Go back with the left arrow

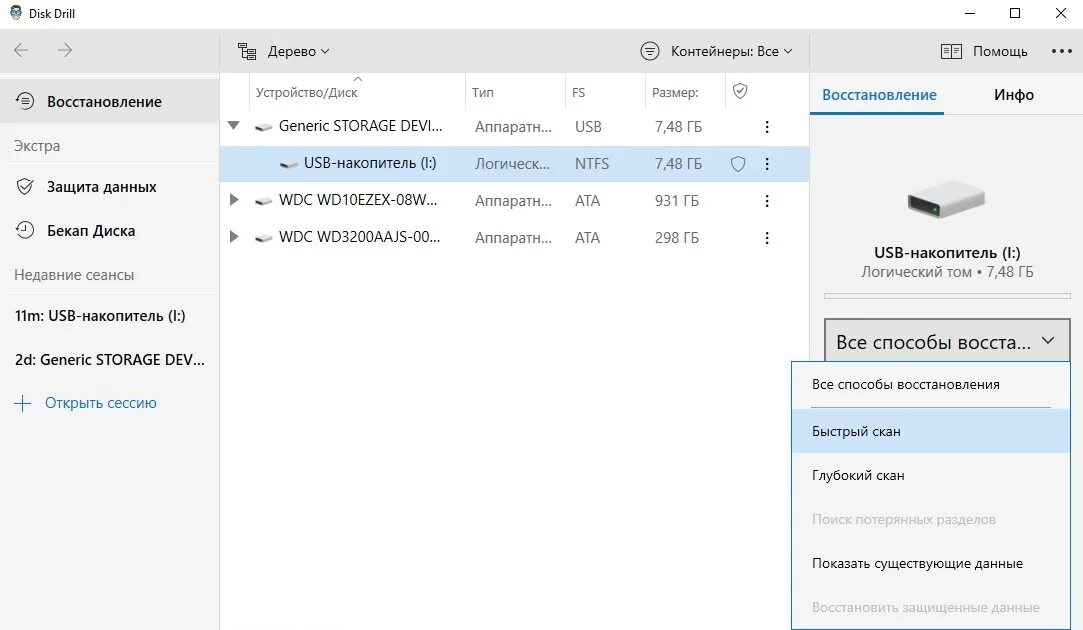click(x=21, y=50)
